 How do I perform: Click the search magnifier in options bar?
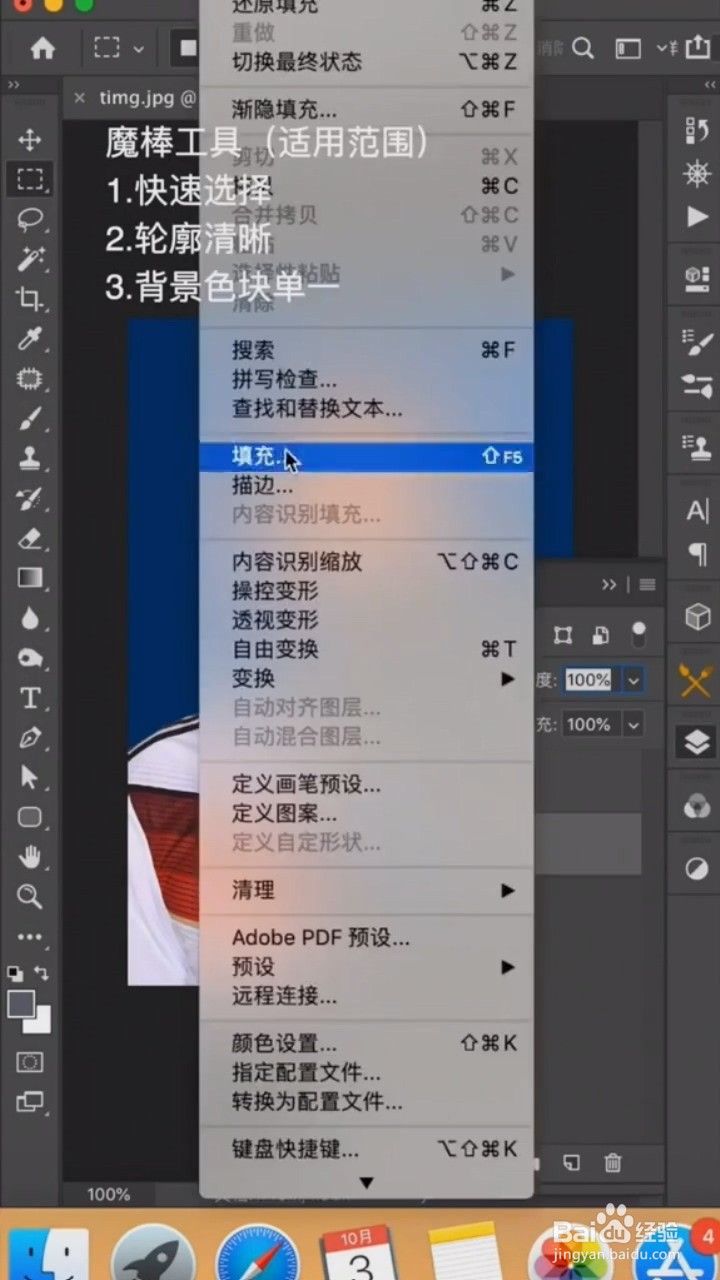pyautogui.click(x=583, y=48)
